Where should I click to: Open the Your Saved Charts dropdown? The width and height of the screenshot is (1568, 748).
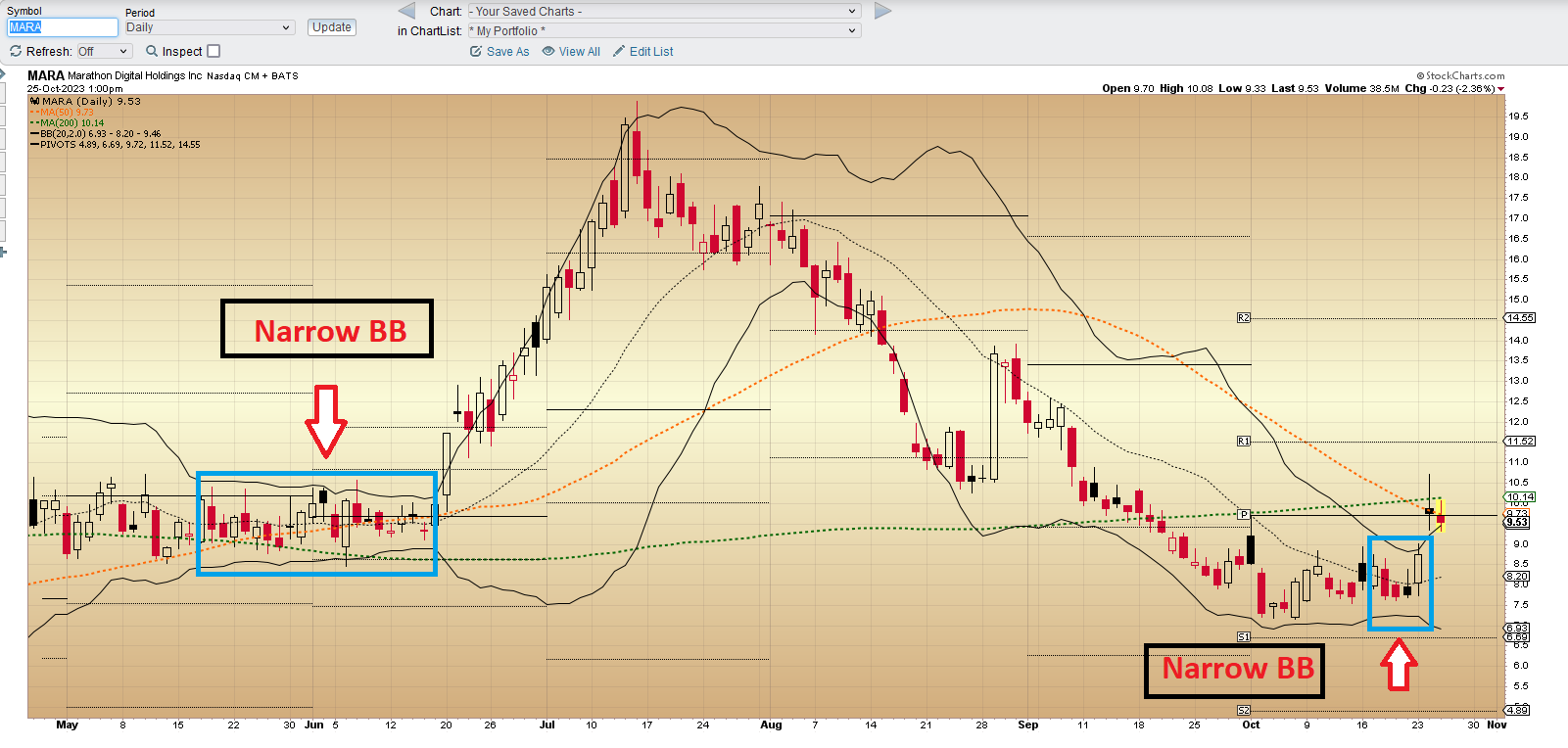click(x=663, y=11)
